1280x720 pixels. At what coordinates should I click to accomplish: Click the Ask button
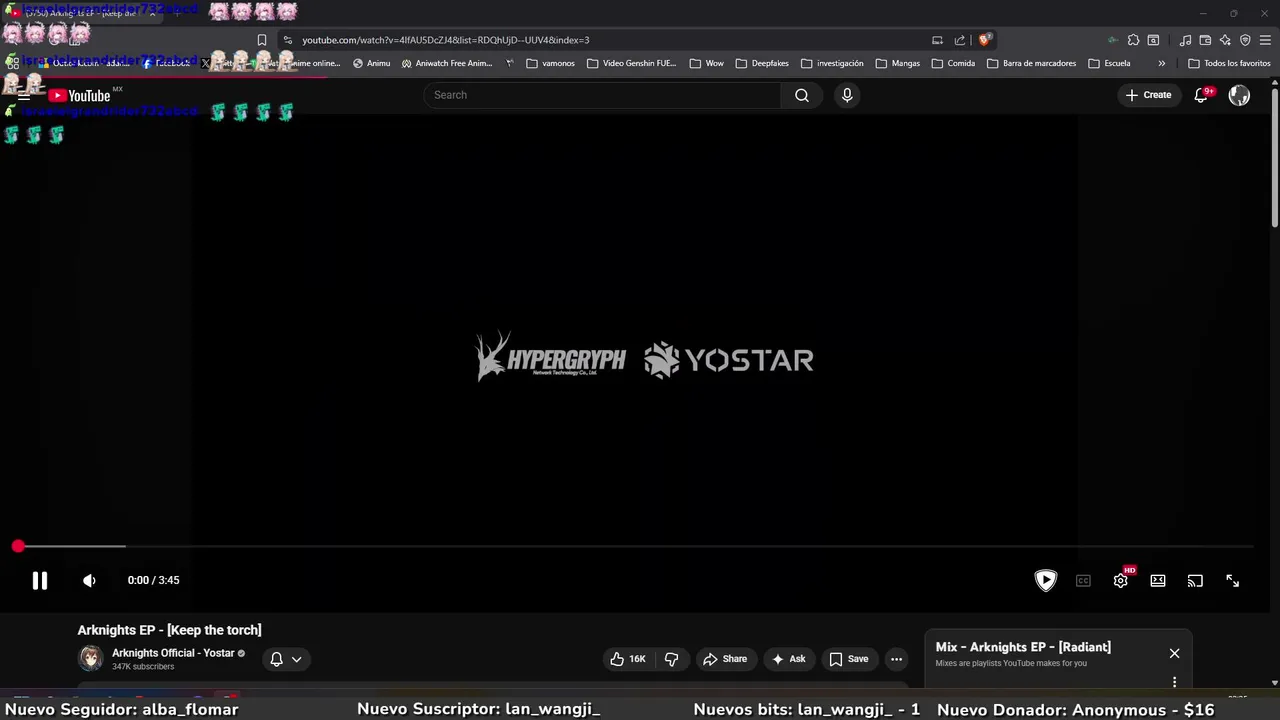click(x=788, y=659)
